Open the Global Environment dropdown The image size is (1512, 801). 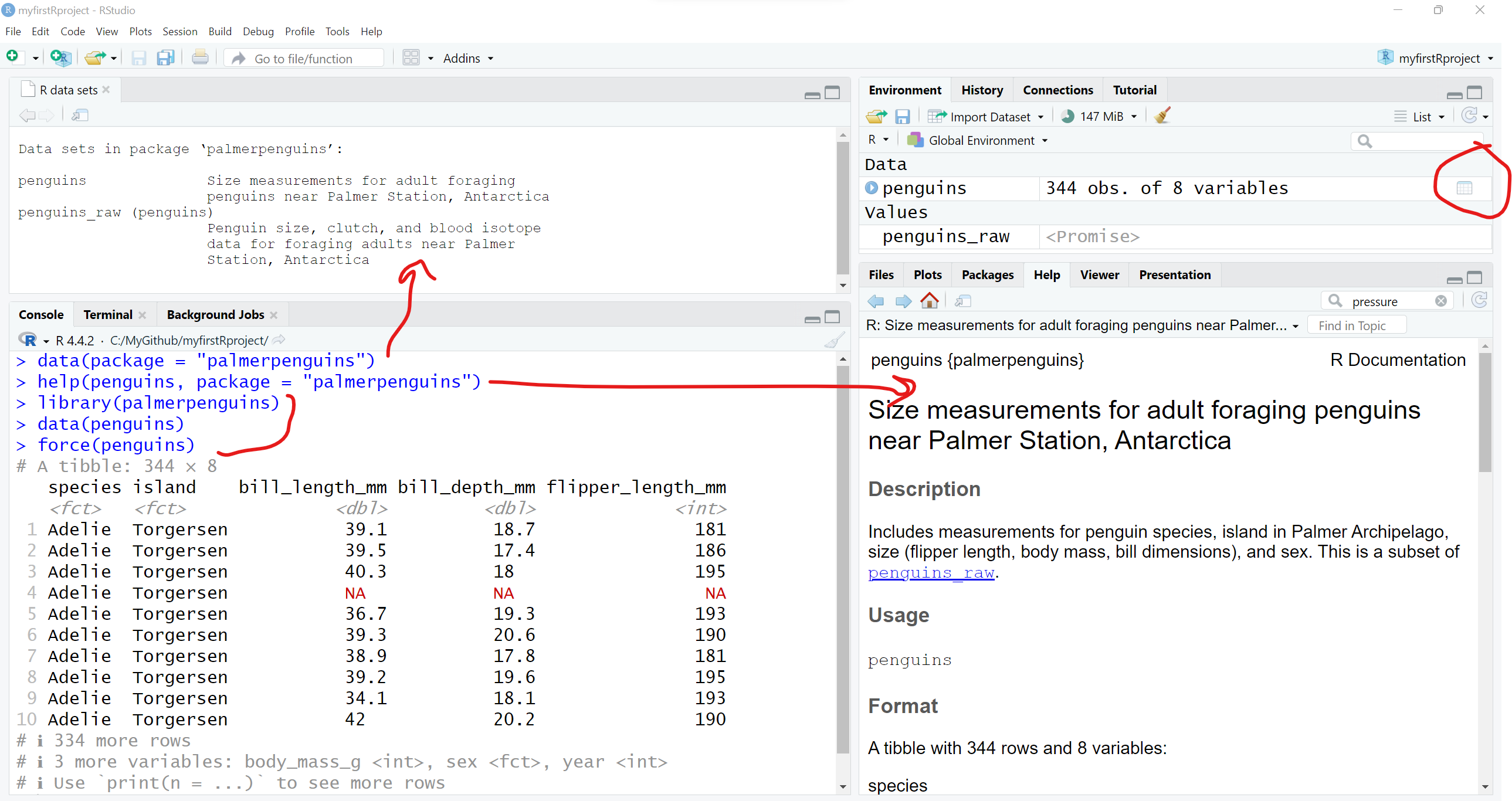(x=977, y=140)
